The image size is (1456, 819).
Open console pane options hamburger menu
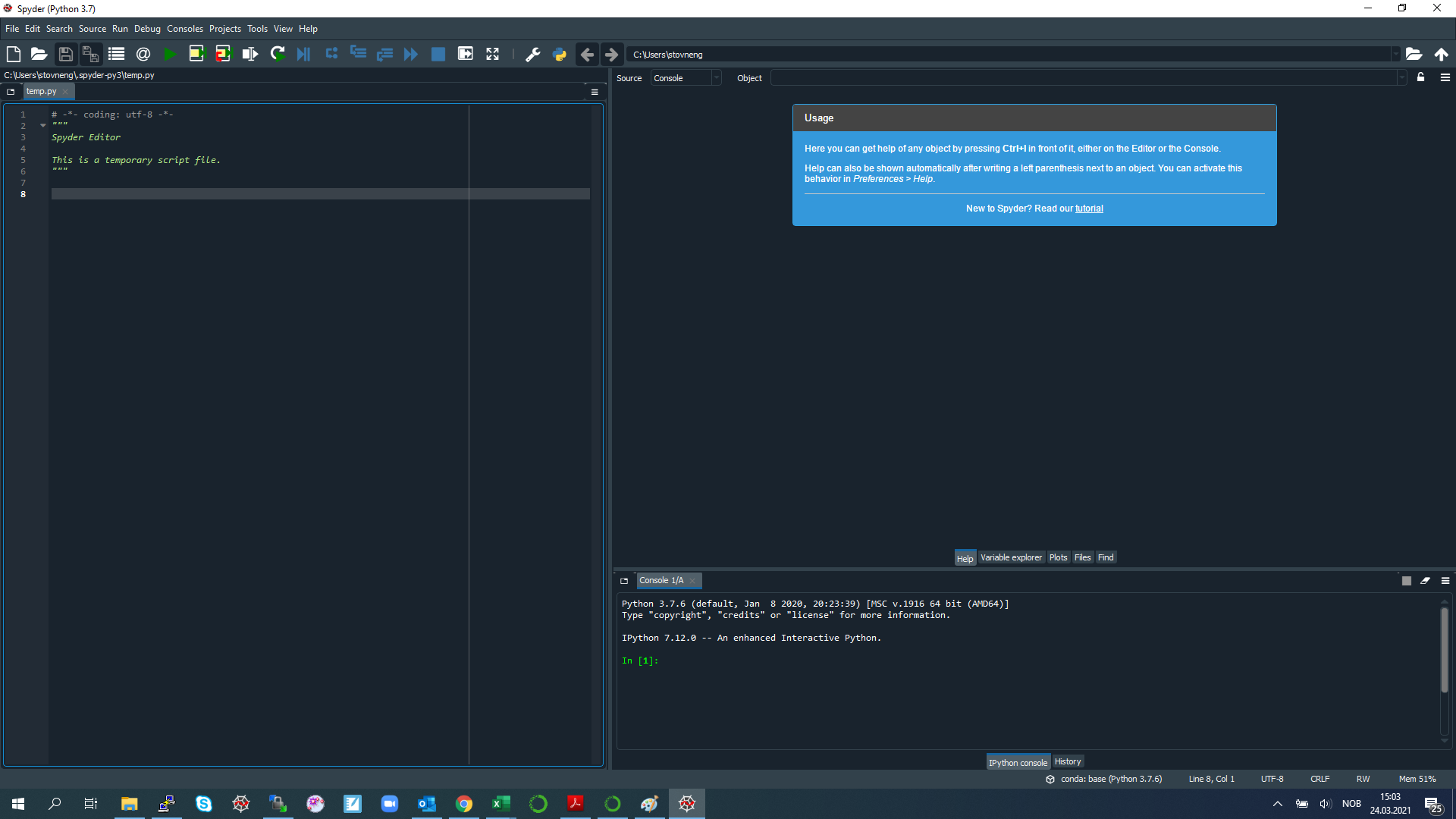coord(1445,581)
